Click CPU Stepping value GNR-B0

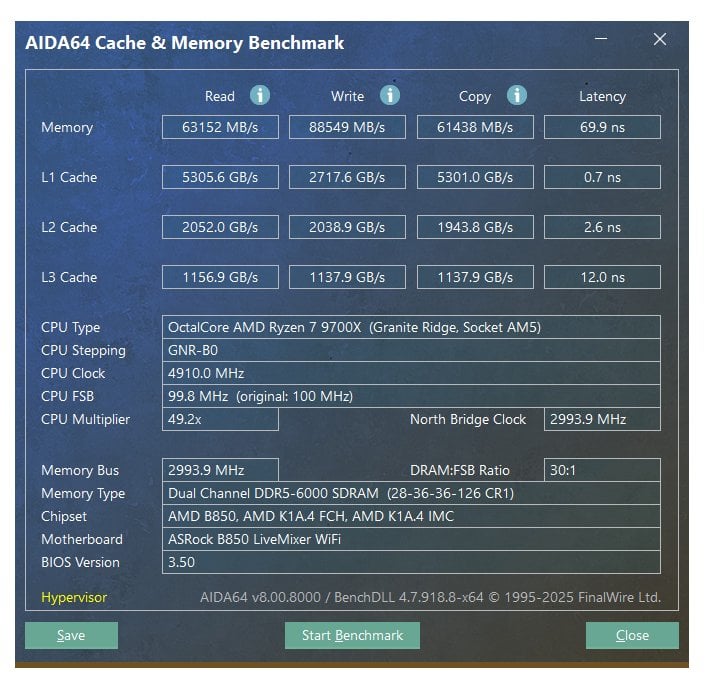click(411, 350)
